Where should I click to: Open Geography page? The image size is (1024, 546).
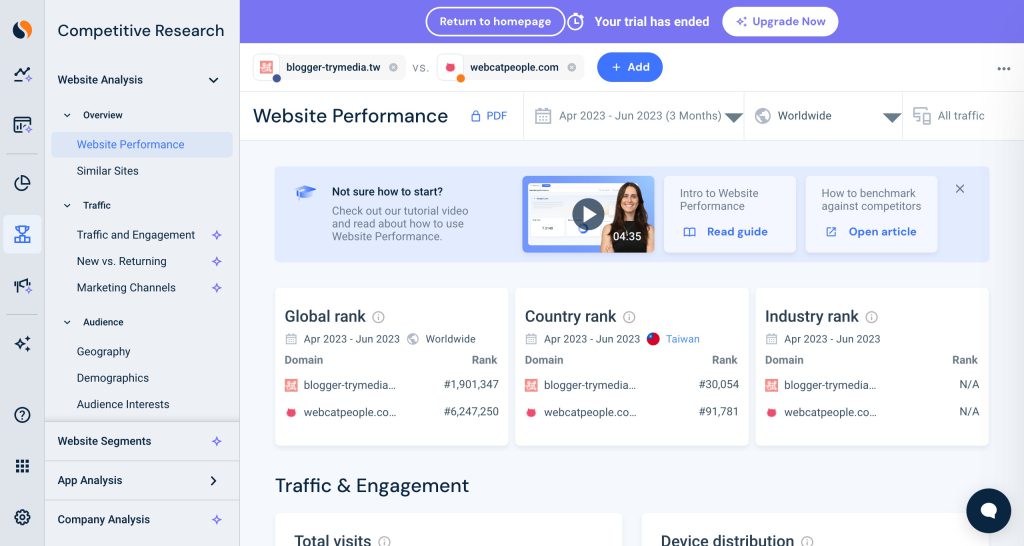104,351
